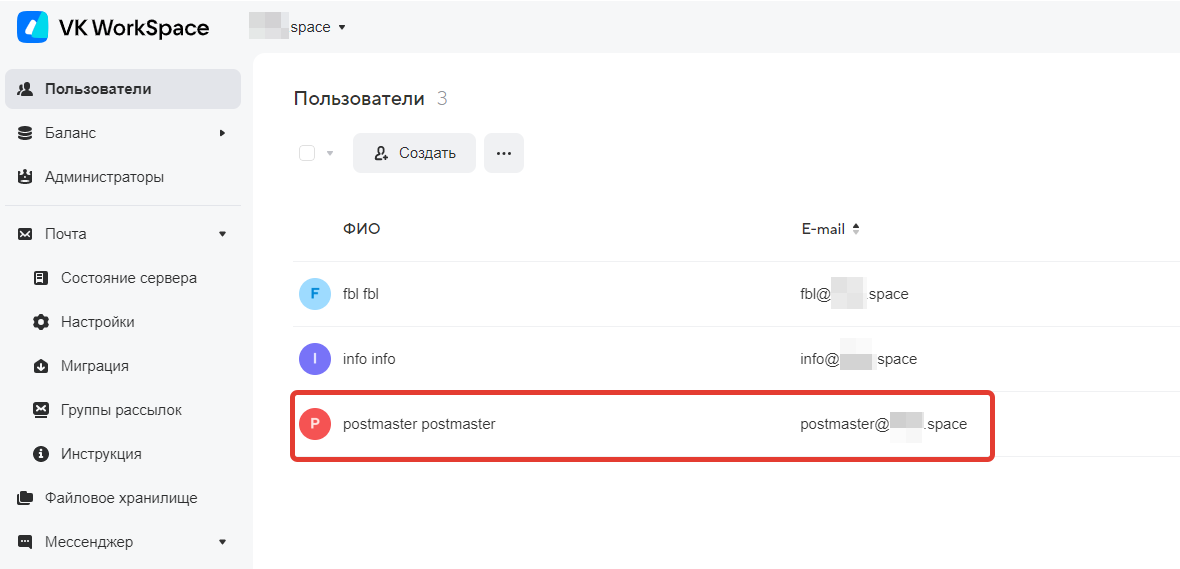Expand the Мессенджер section arrow
The height and width of the screenshot is (569, 1180).
click(x=222, y=542)
